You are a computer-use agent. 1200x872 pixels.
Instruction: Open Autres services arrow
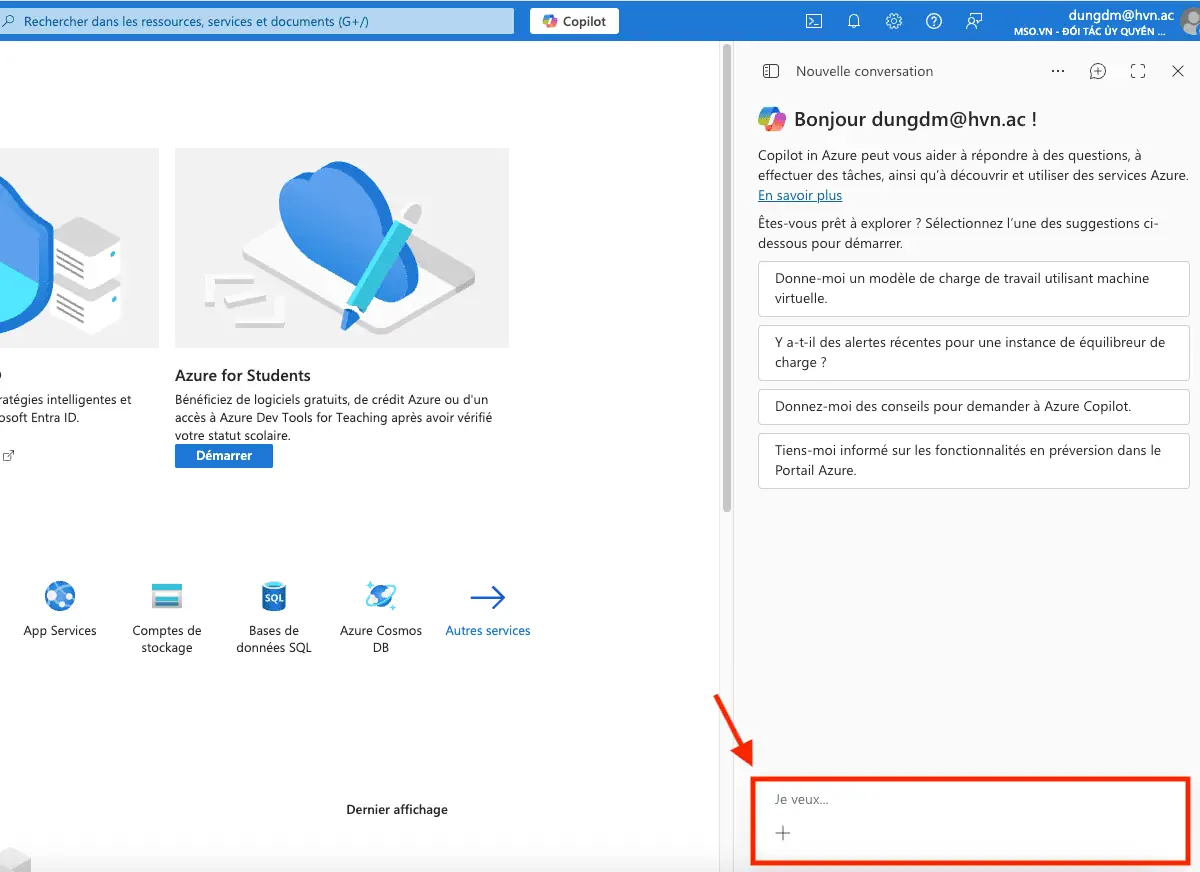[487, 598]
